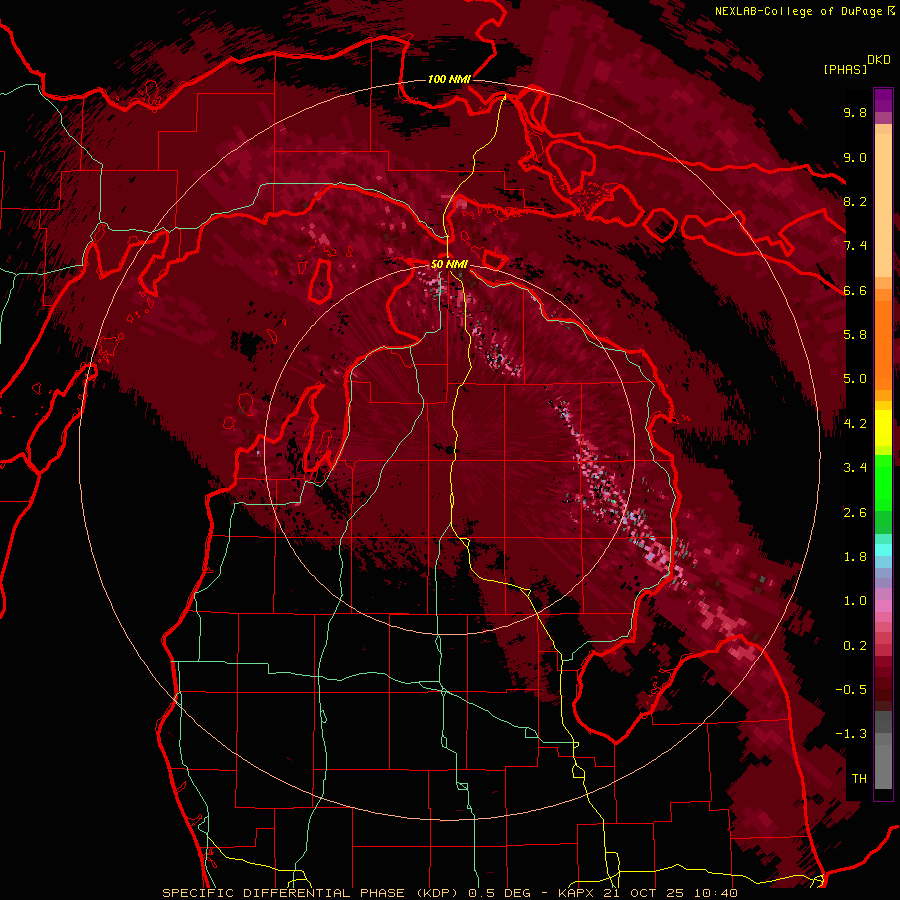Click the NEXLAB-College of DuPage credit text
Viewport: 900px width, 900px height.
[x=798, y=11]
